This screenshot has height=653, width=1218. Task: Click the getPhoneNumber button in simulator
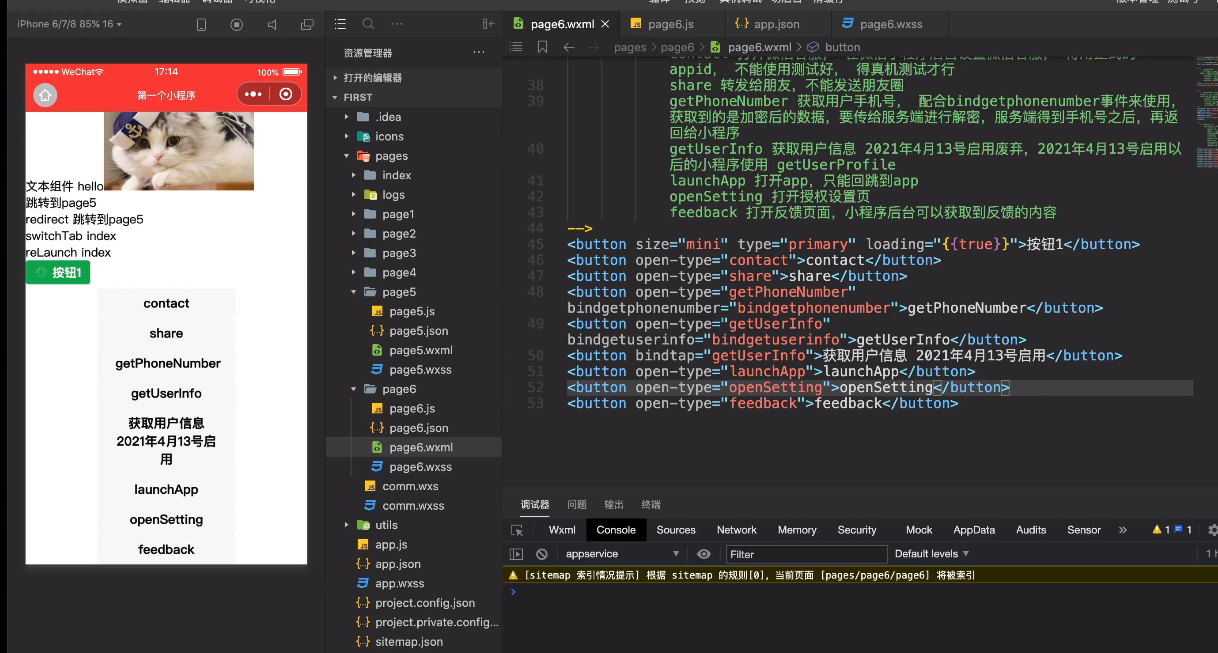167,364
